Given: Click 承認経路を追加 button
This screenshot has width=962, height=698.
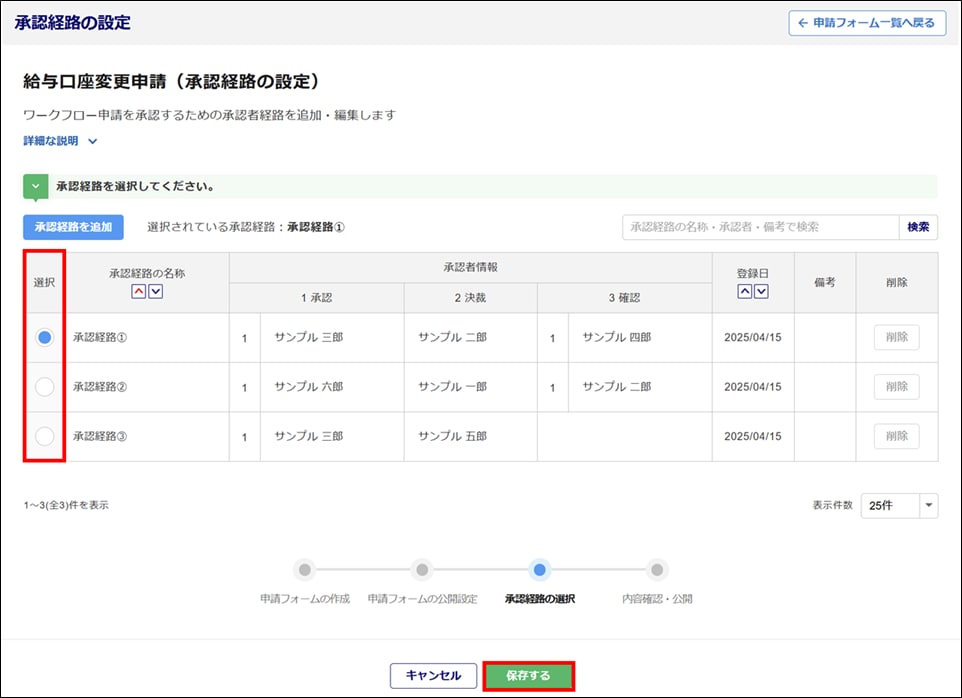Looking at the screenshot, I should (73, 227).
